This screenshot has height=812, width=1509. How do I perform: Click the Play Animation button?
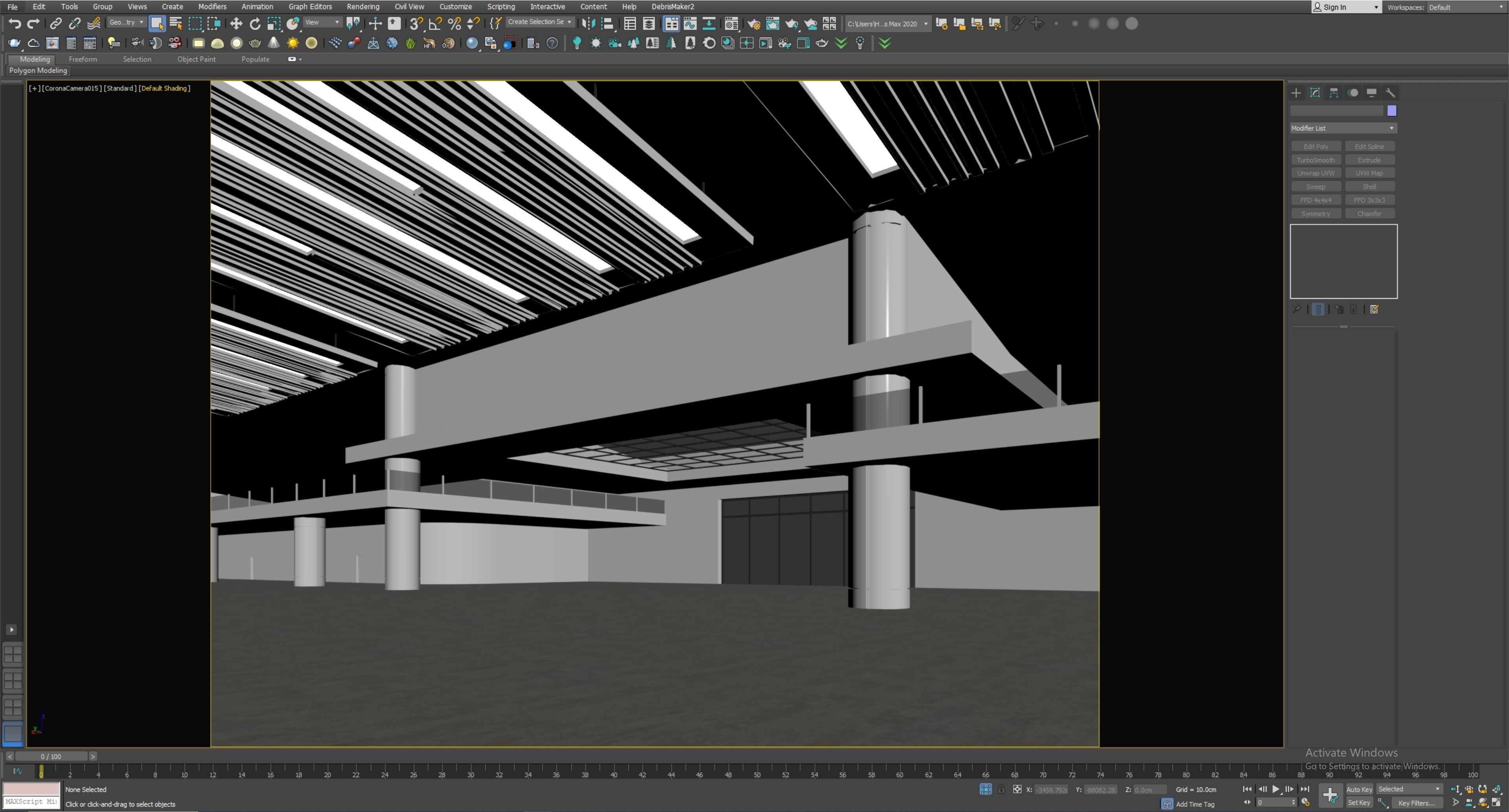pos(1276,789)
